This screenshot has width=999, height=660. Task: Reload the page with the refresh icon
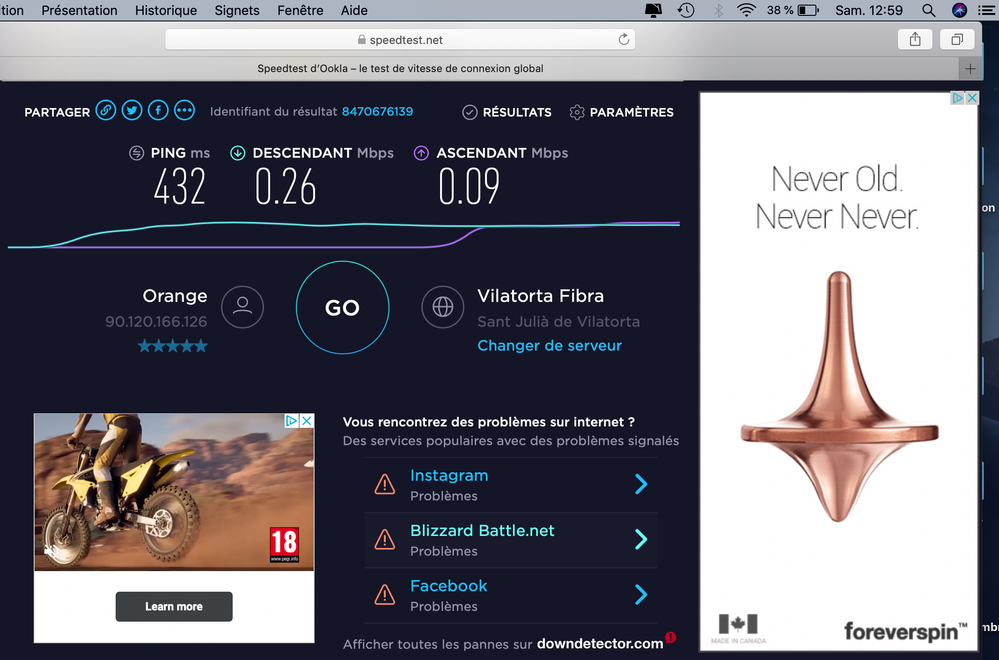[624, 39]
